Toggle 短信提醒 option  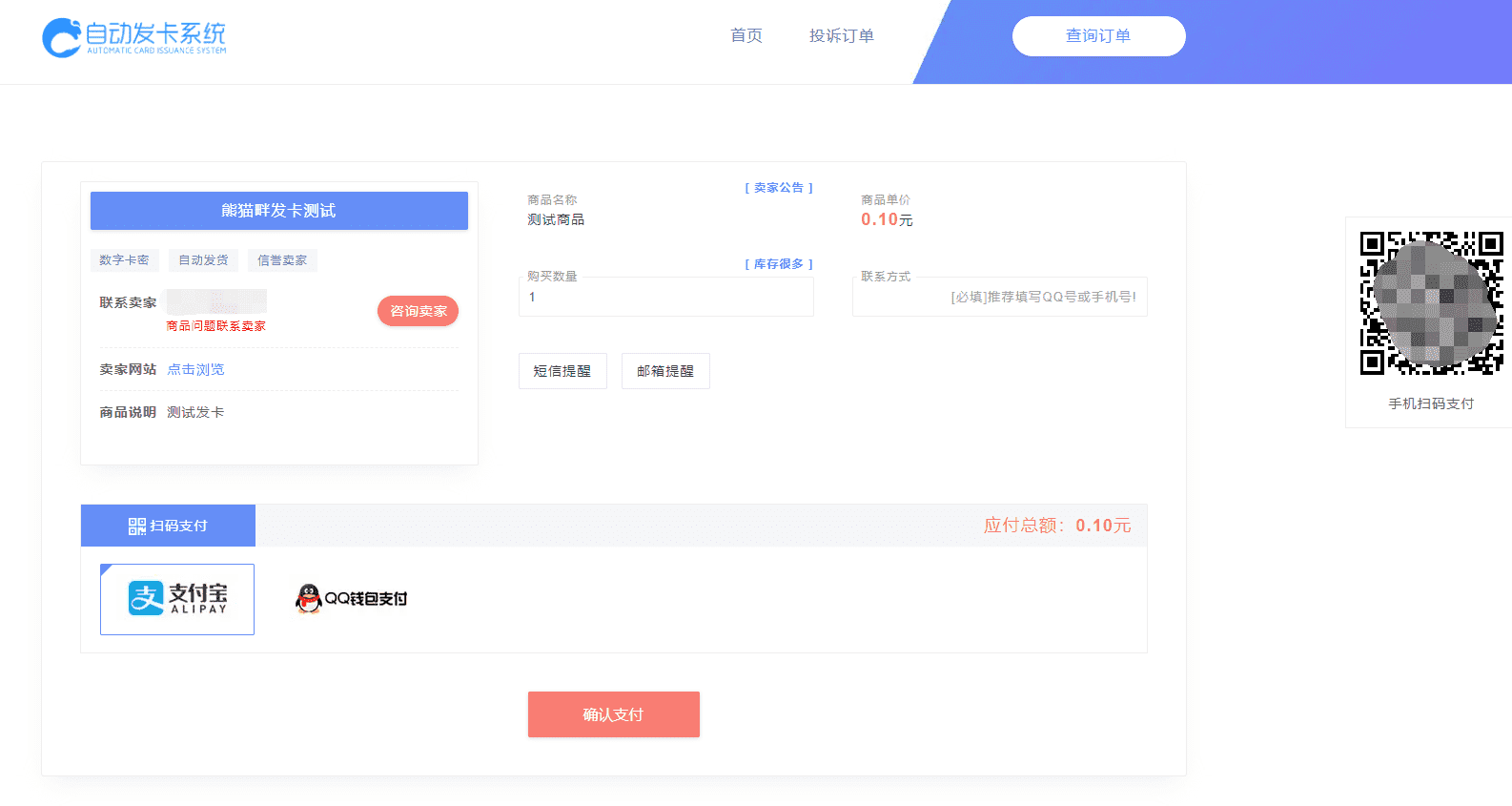click(562, 371)
